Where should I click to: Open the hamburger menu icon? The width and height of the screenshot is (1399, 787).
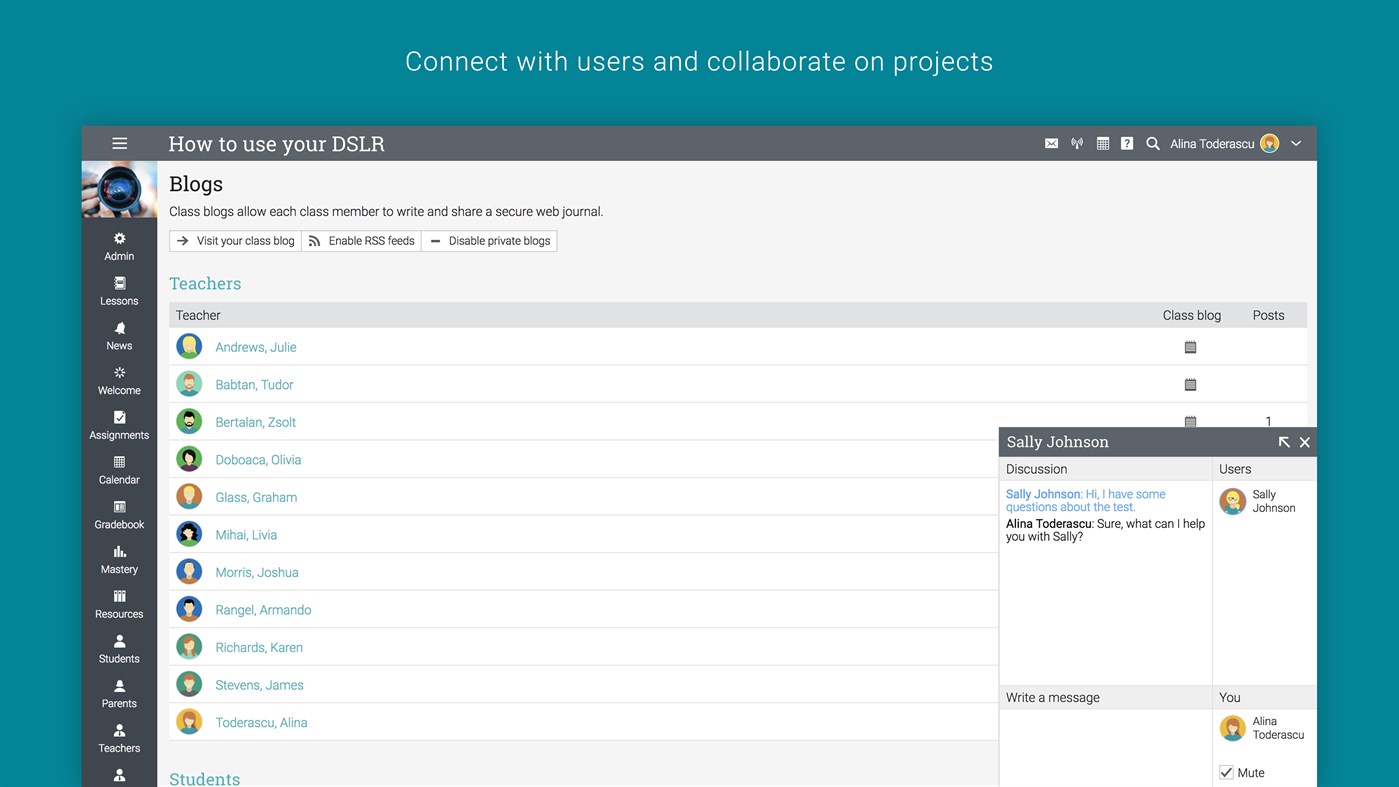coord(120,144)
